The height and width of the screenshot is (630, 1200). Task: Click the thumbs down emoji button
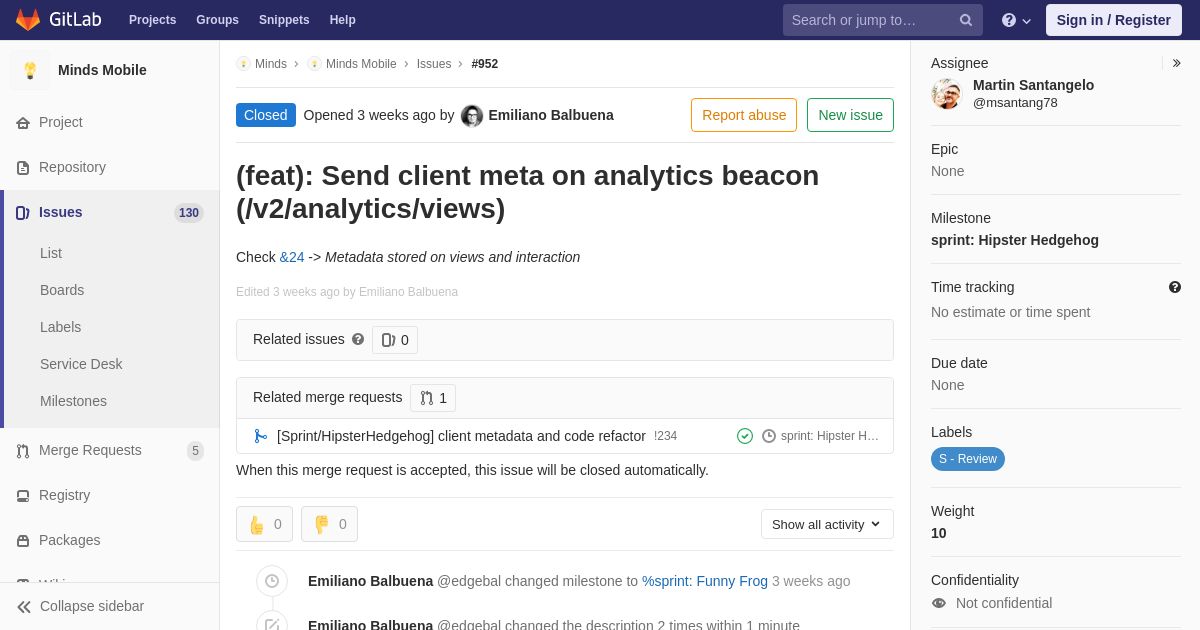[x=329, y=524]
